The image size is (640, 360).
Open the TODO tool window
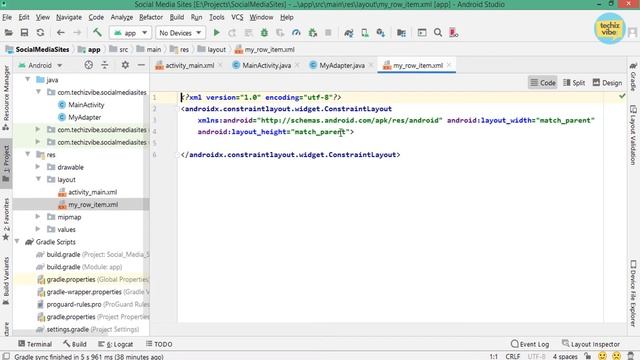pos(159,344)
